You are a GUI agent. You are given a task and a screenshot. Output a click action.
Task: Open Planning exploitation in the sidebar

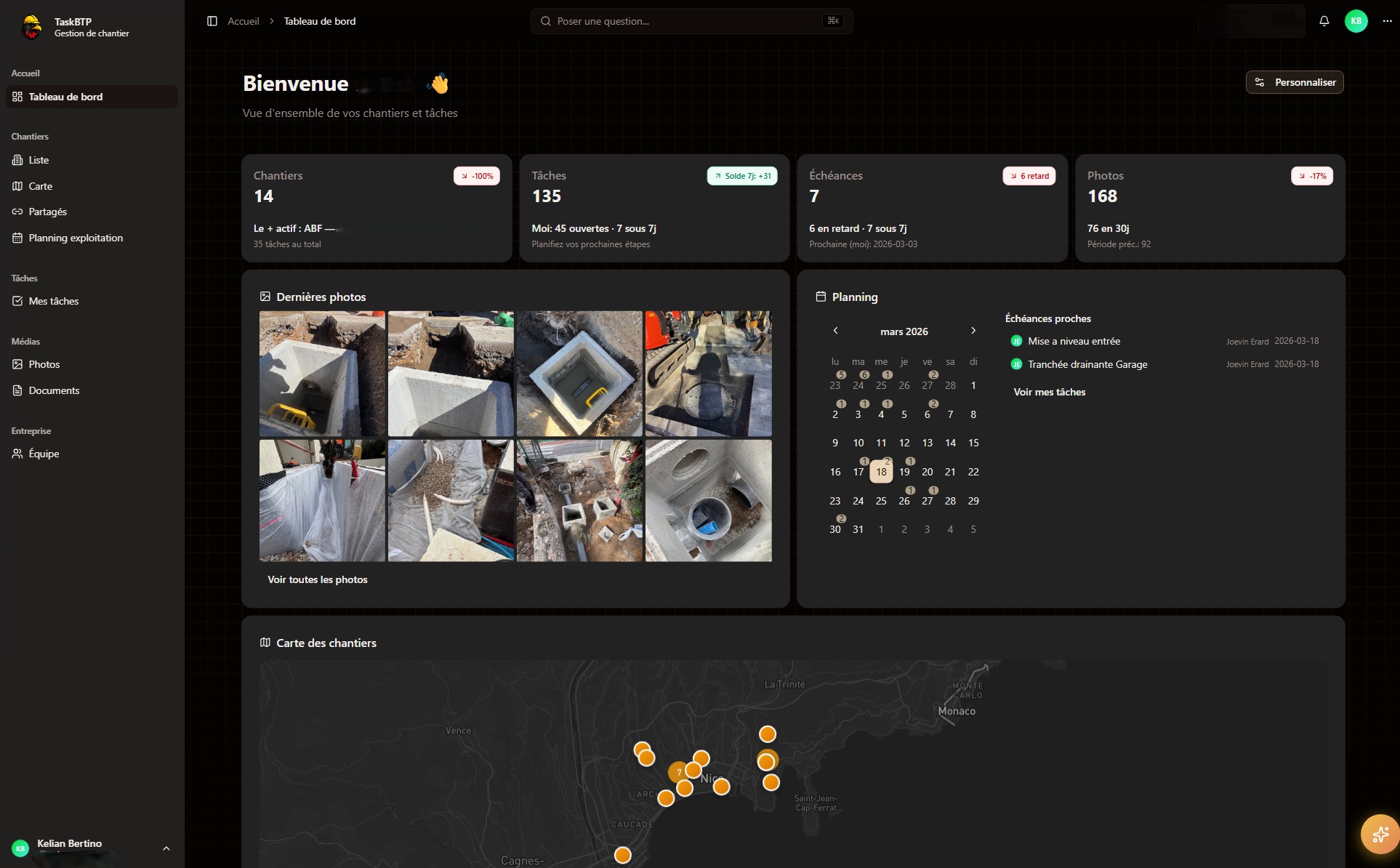click(76, 238)
